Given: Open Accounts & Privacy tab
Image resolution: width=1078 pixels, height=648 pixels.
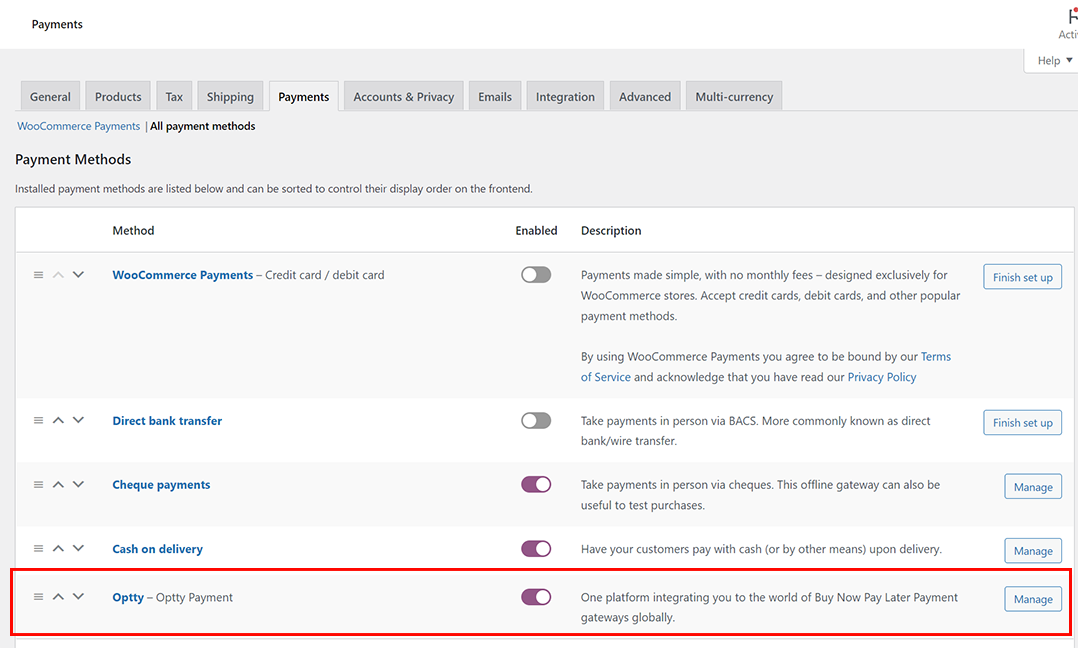Looking at the screenshot, I should 404,97.
